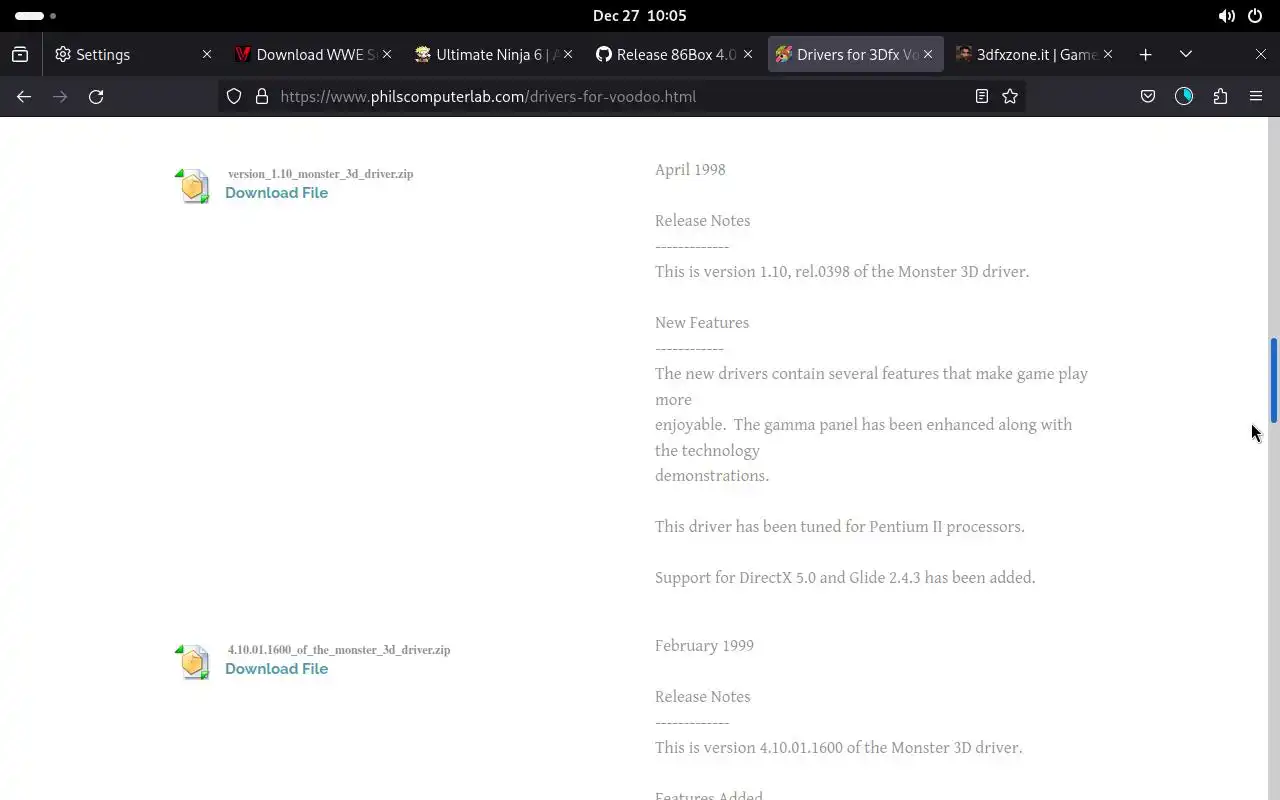The image size is (1280, 800).
Task: Click the 'Release Notes' heading under February 1999
Action: 702,697
